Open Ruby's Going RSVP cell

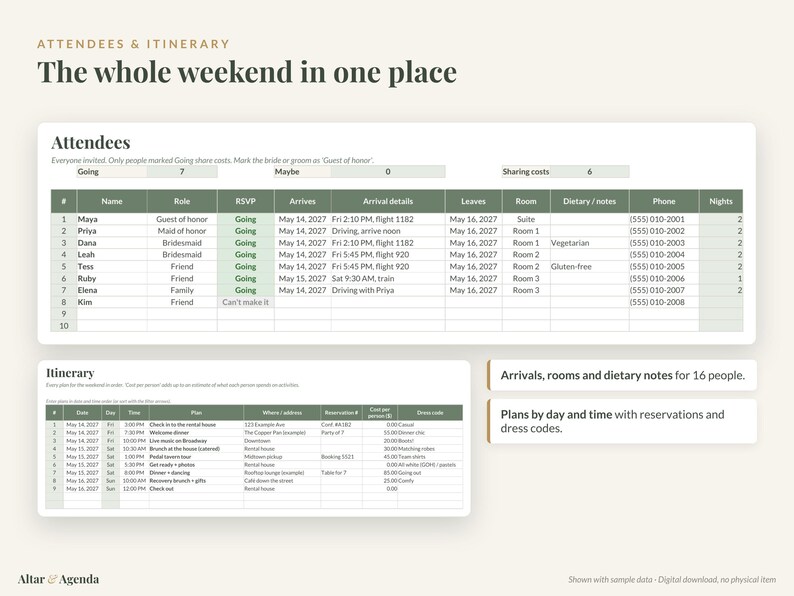[246, 279]
